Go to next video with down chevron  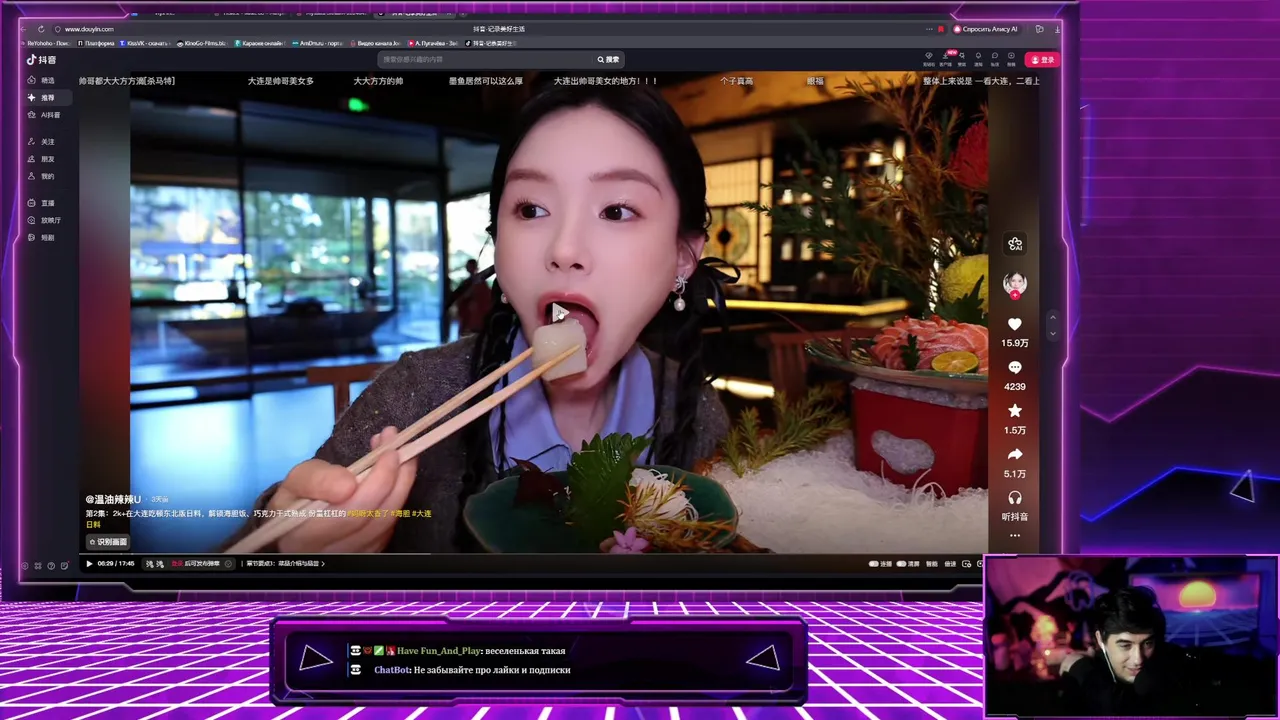(x=1052, y=333)
